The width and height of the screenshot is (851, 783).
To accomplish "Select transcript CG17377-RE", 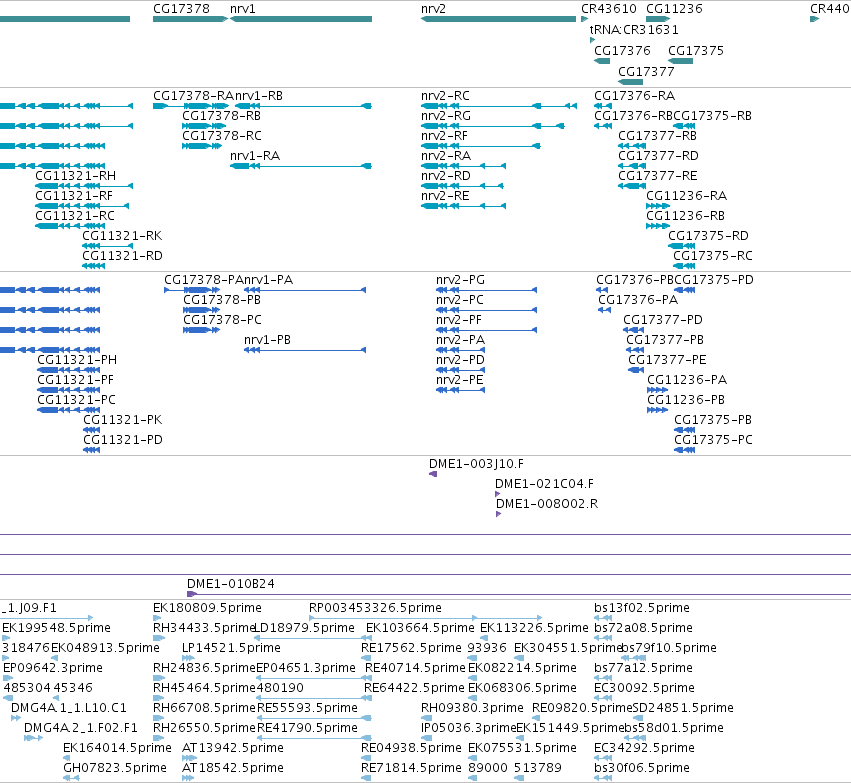I will coord(657,176).
